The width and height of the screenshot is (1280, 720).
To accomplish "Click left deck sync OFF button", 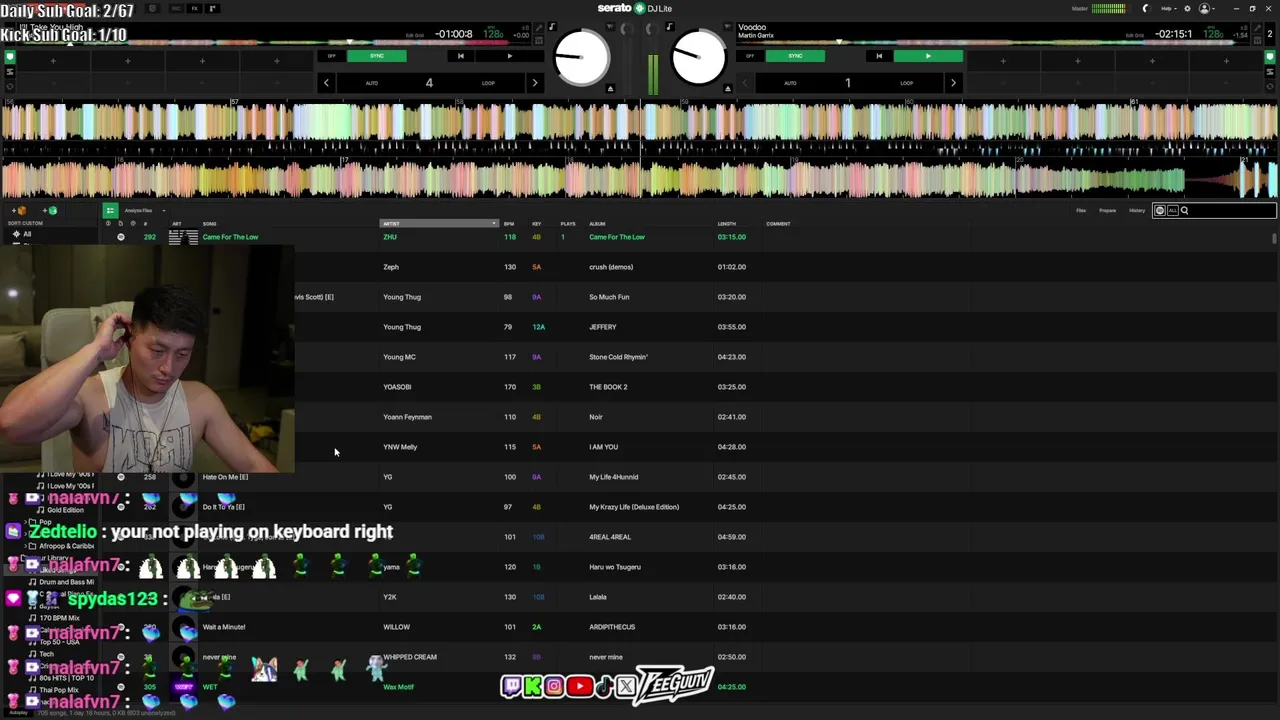I will pyautogui.click(x=332, y=56).
